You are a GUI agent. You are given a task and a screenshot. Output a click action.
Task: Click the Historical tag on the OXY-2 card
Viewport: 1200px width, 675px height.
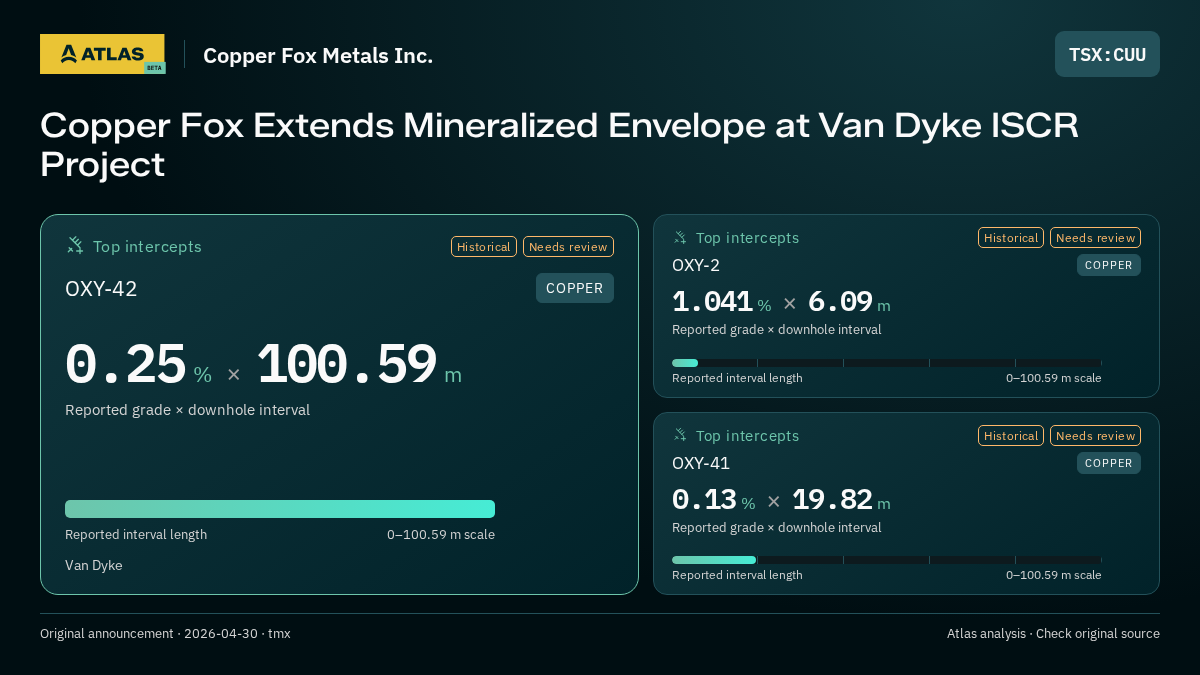(1011, 238)
